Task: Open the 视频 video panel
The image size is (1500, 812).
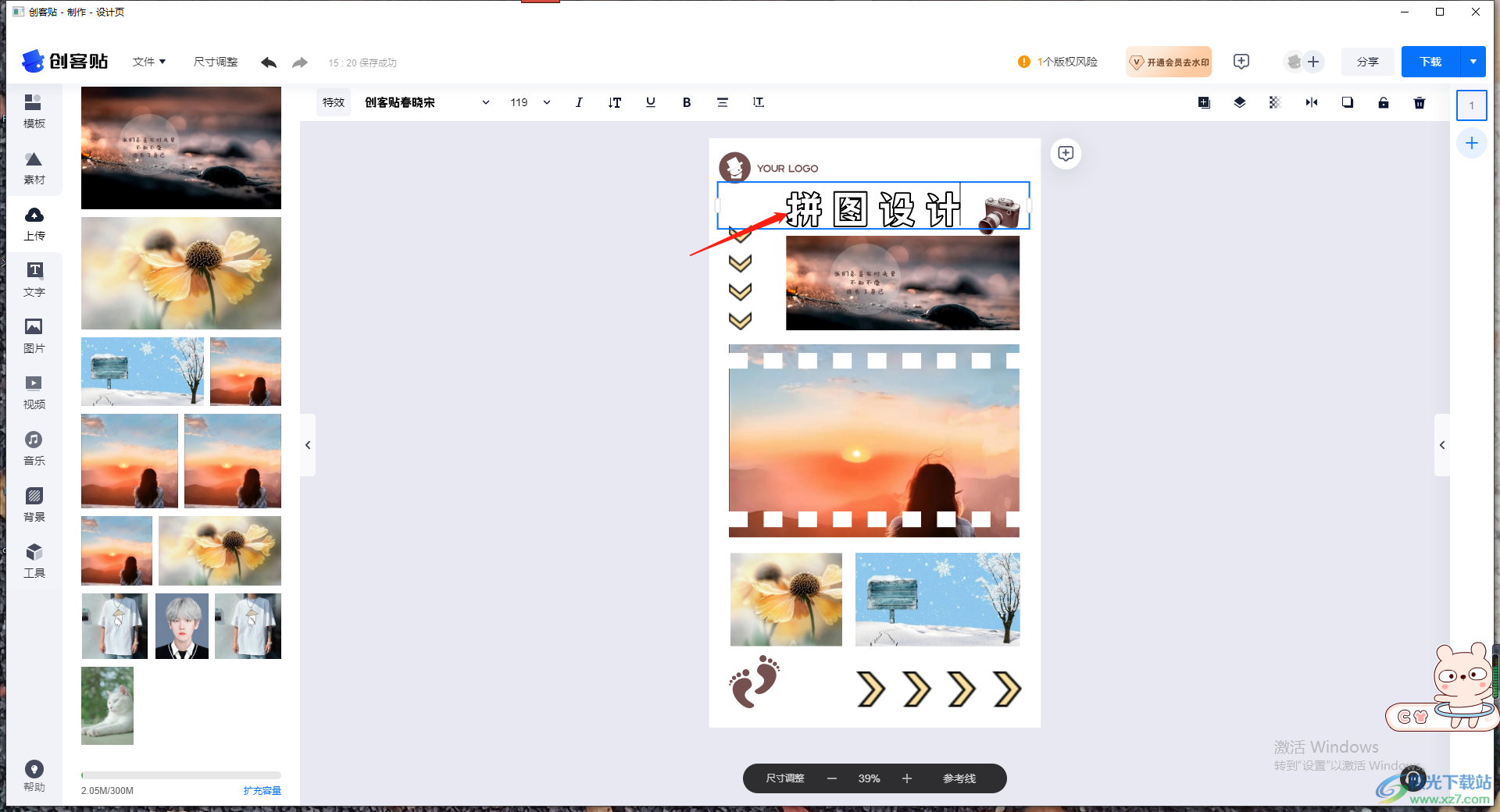Action: (x=34, y=393)
